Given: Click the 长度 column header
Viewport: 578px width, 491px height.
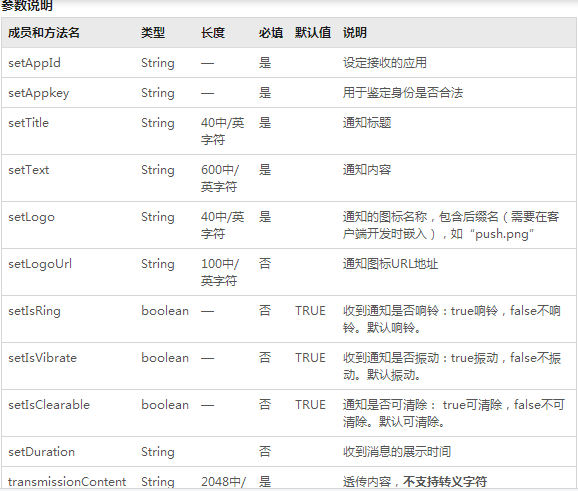Looking at the screenshot, I should (213, 33).
